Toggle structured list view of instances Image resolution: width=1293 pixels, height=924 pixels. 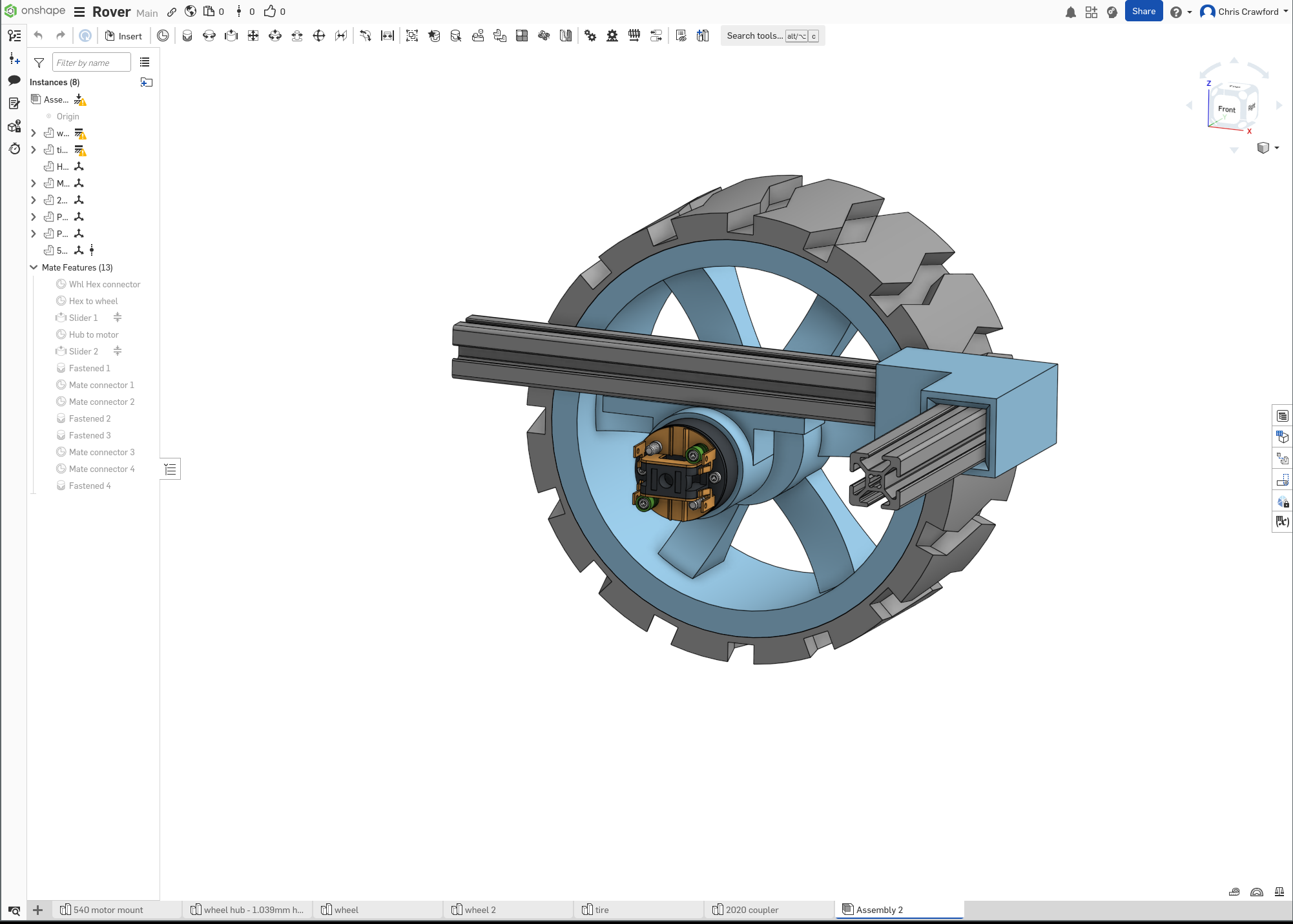145,62
